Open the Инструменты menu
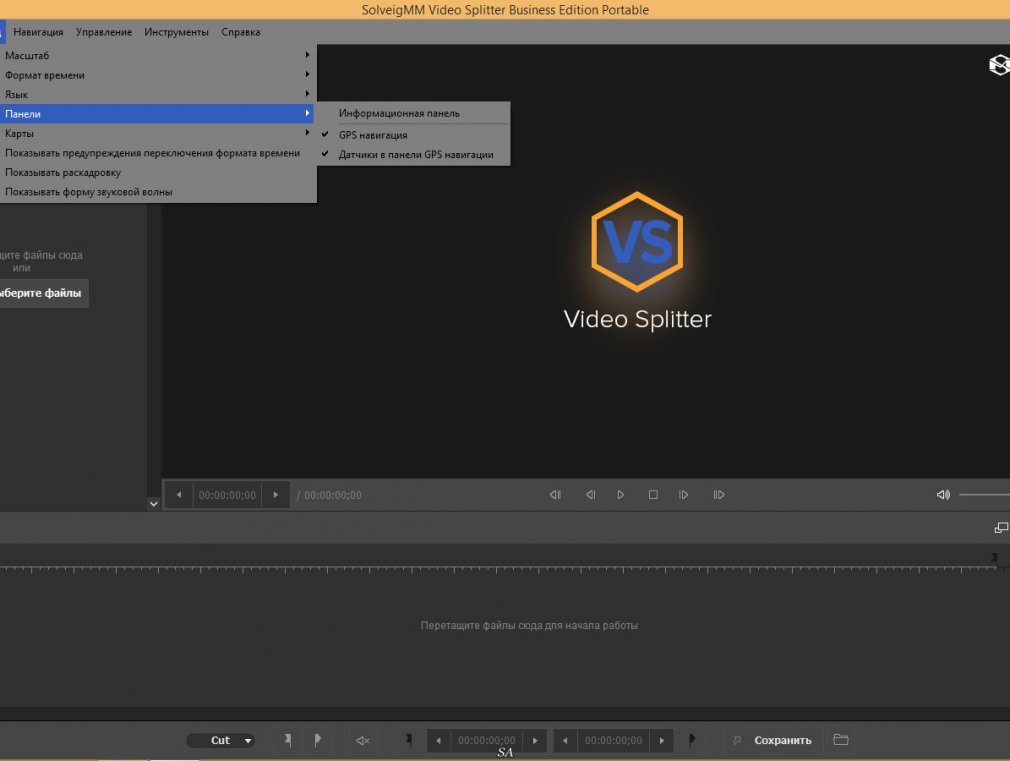1010x761 pixels. click(x=176, y=32)
